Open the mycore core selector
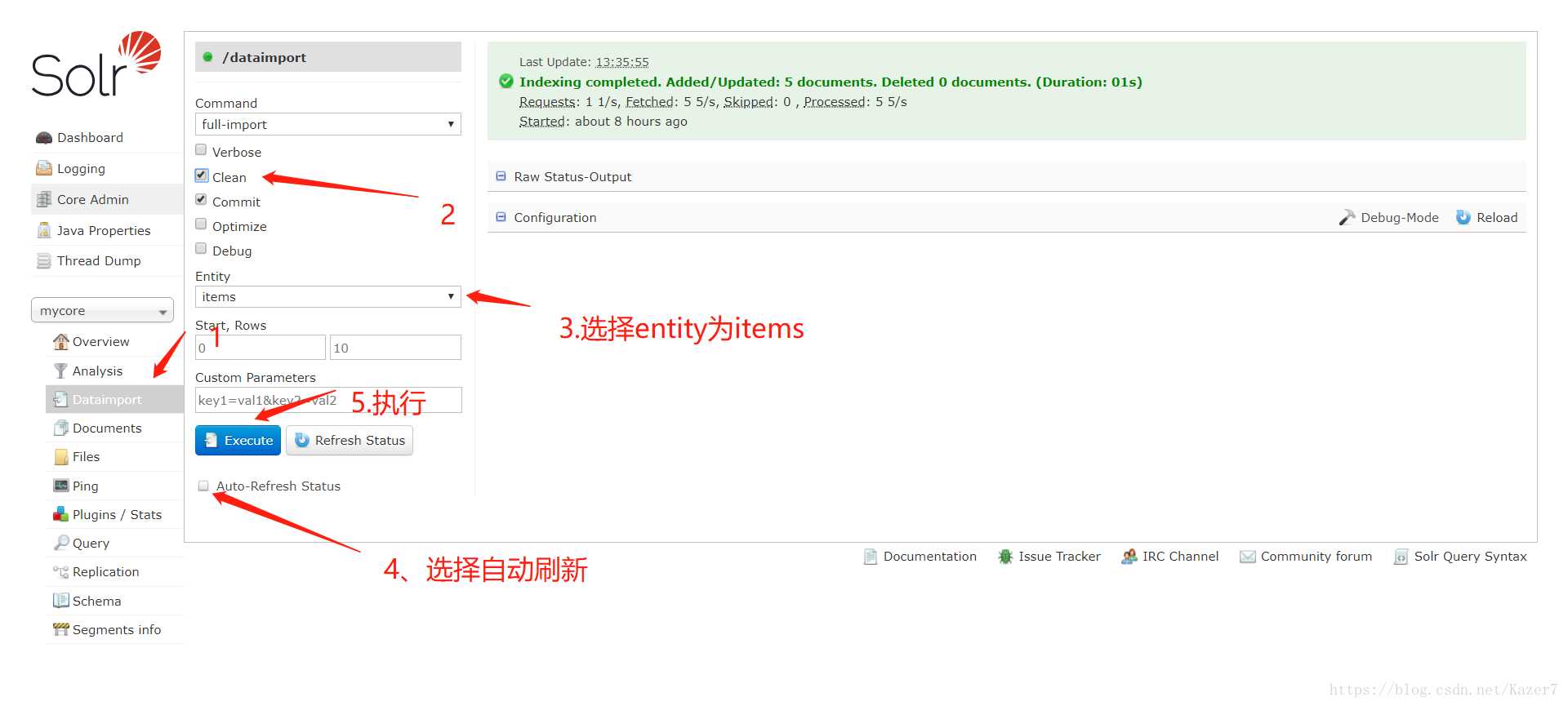Image resolution: width=1568 pixels, height=706 pixels. pos(102,311)
